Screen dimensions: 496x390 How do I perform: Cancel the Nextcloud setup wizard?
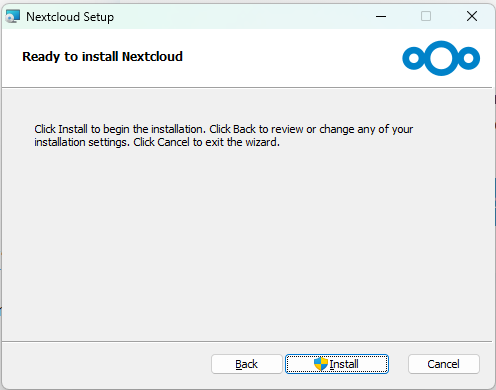pyautogui.click(x=444, y=364)
